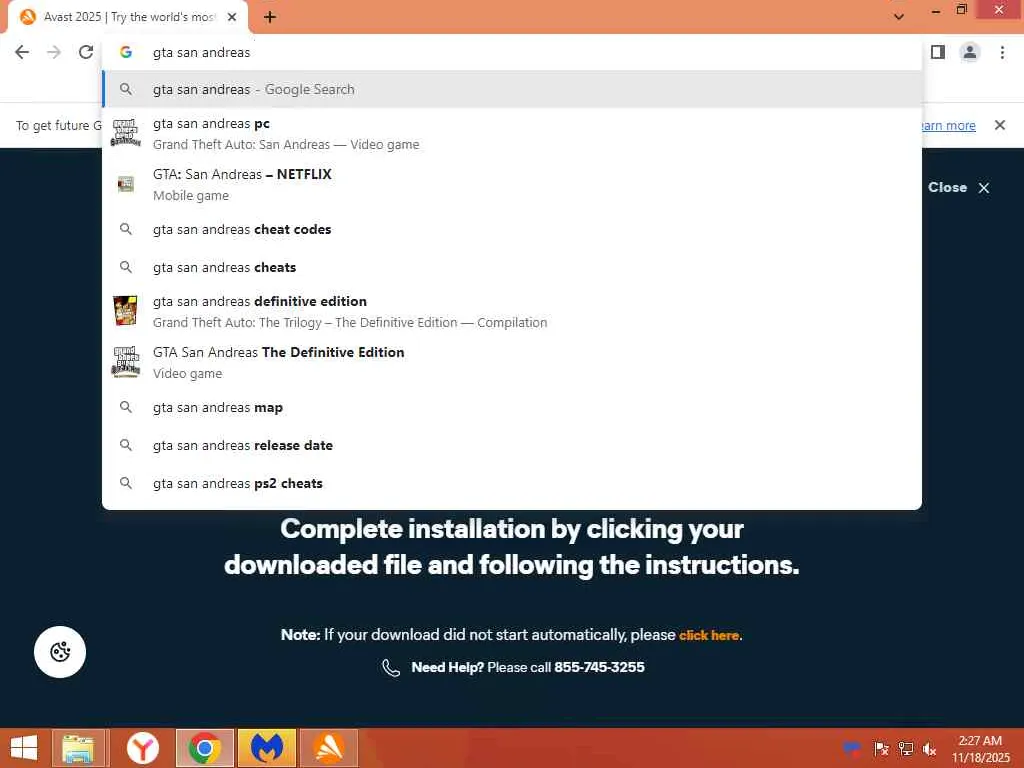The image size is (1024, 768).
Task: Select 'gta san andreas - Google Search' suggestion
Action: point(512,89)
